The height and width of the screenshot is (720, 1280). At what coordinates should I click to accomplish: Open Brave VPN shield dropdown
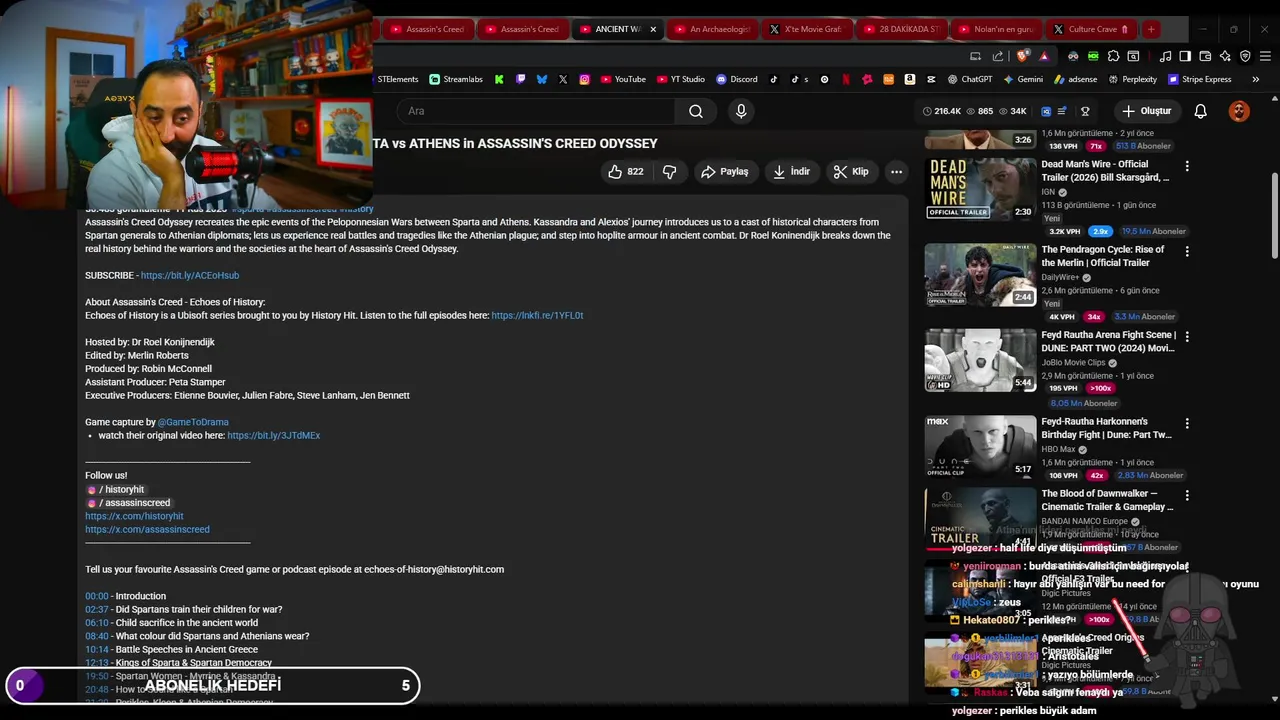click(x=1245, y=56)
